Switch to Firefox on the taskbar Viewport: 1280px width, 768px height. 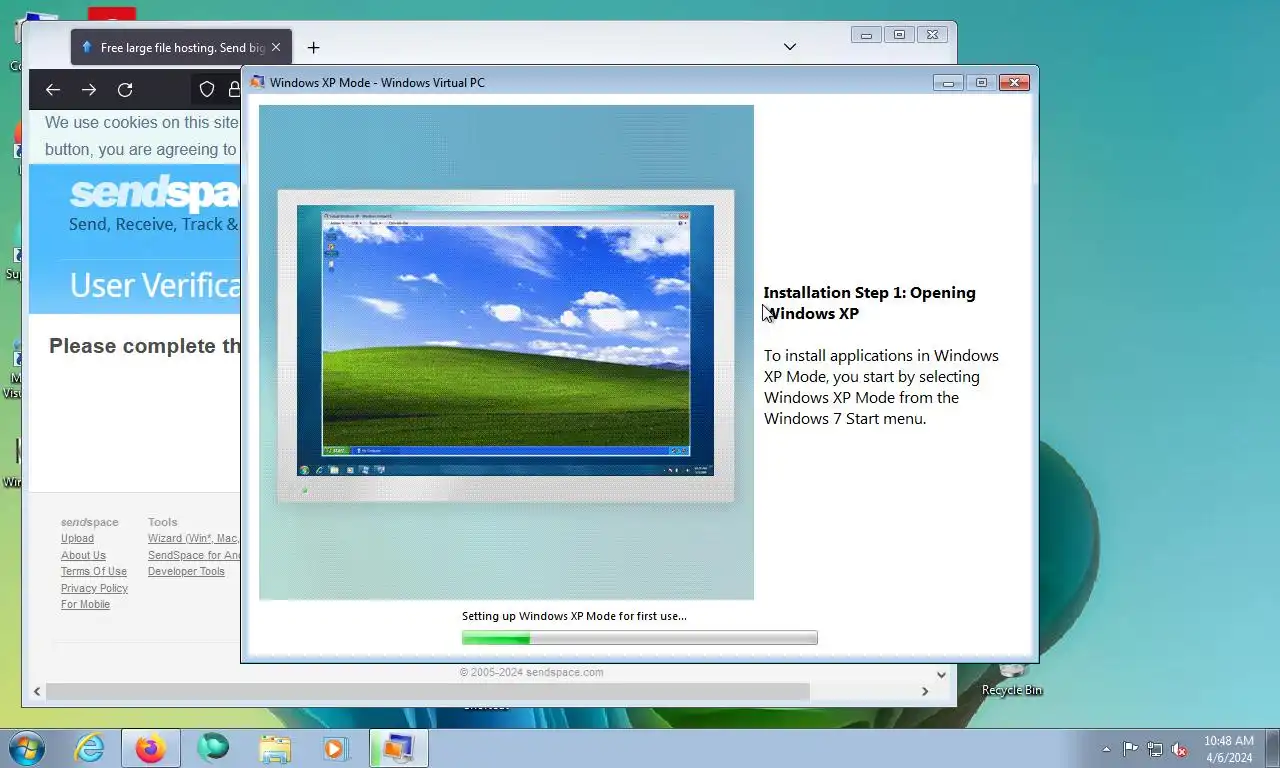(x=150, y=748)
